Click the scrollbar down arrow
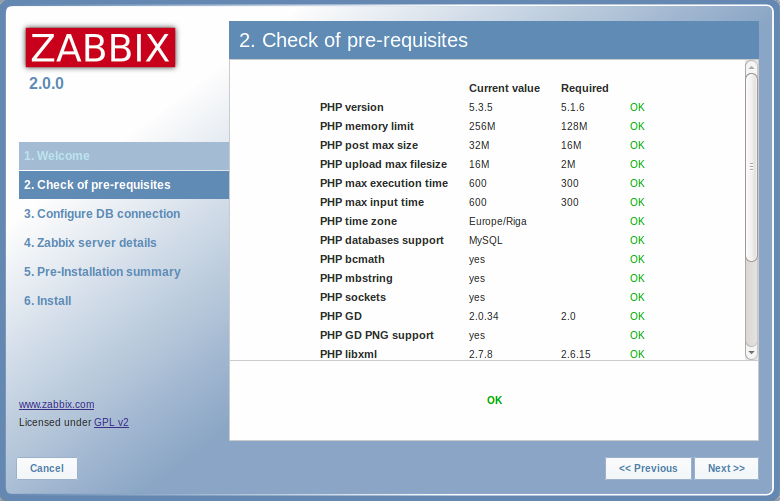Image resolution: width=780 pixels, height=501 pixels. [x=751, y=353]
